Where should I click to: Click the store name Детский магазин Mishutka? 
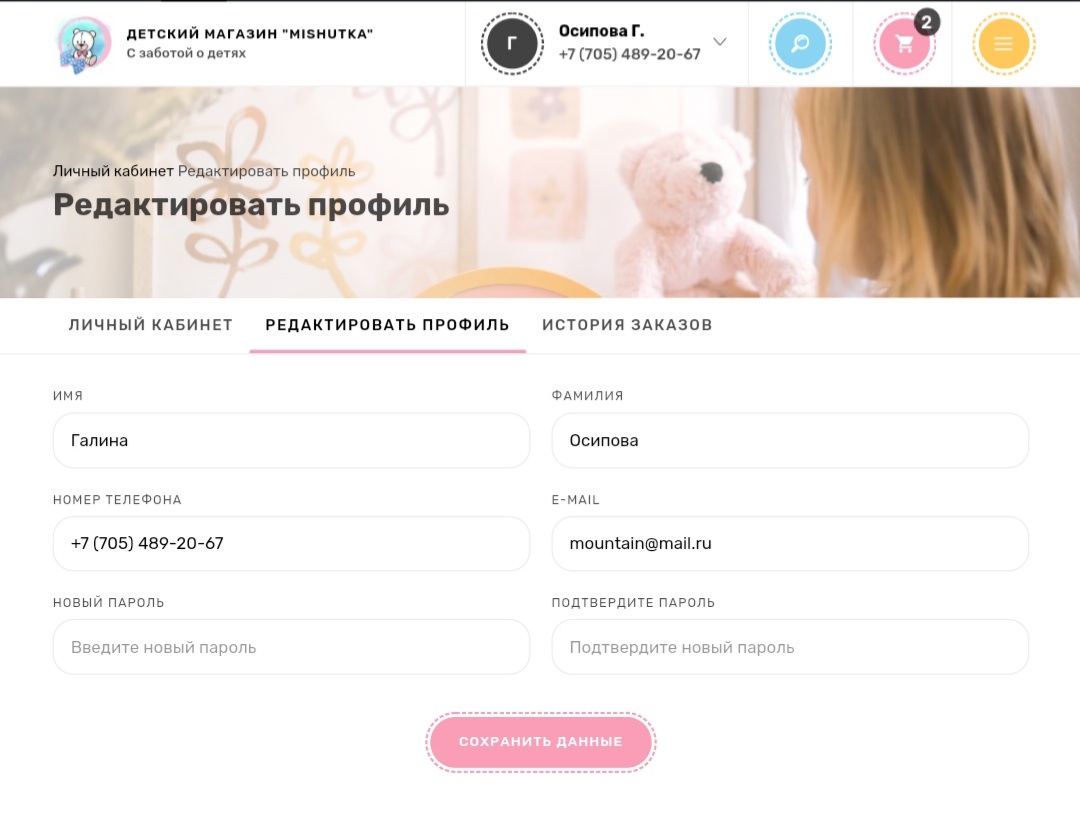pyautogui.click(x=249, y=34)
